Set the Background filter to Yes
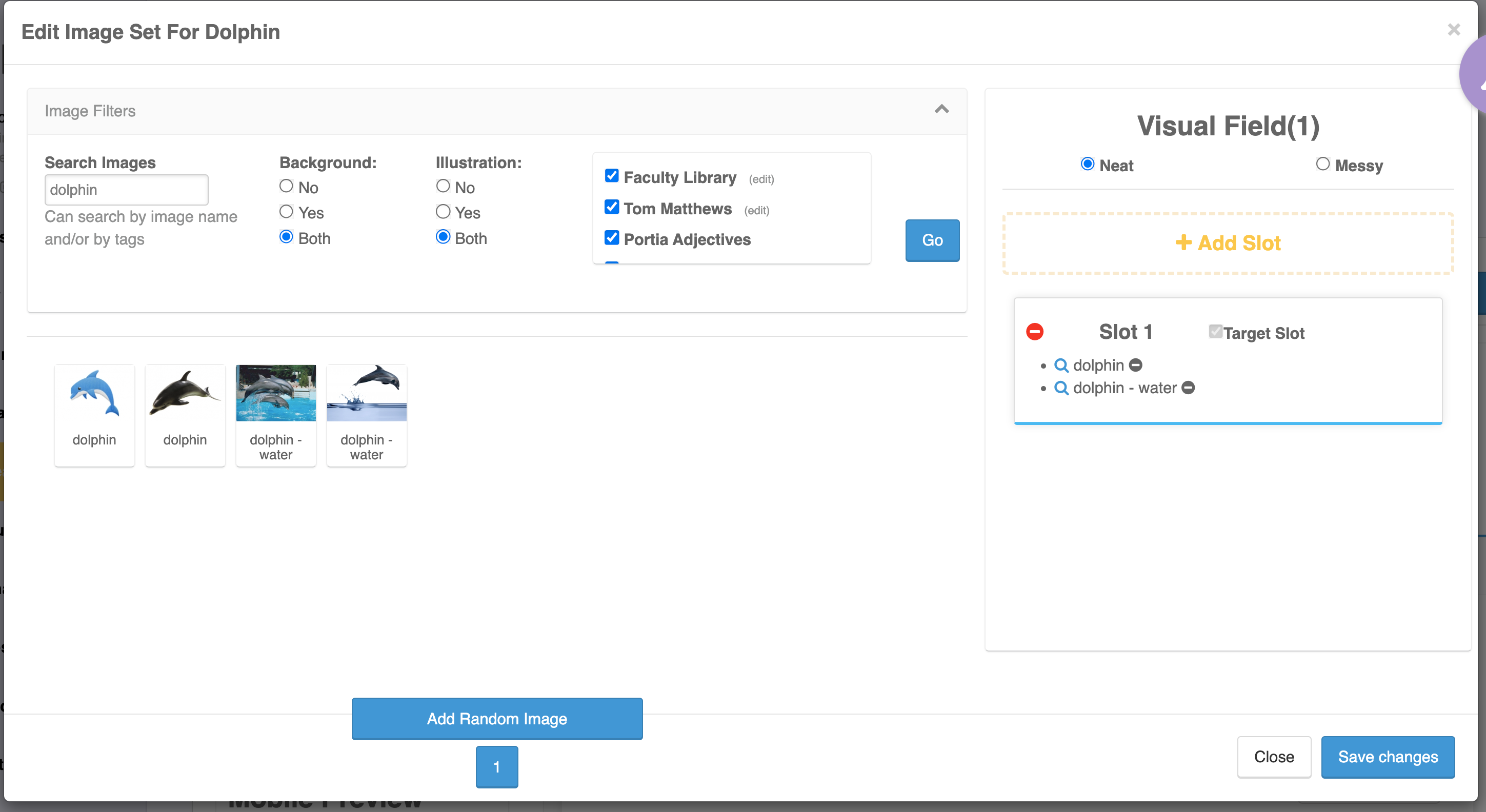Image resolution: width=1486 pixels, height=812 pixels. point(286,212)
